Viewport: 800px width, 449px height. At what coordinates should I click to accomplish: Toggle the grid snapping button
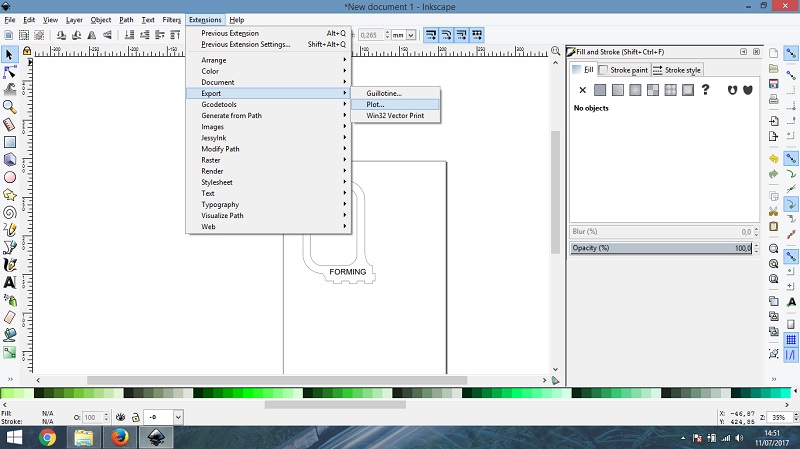(791, 339)
